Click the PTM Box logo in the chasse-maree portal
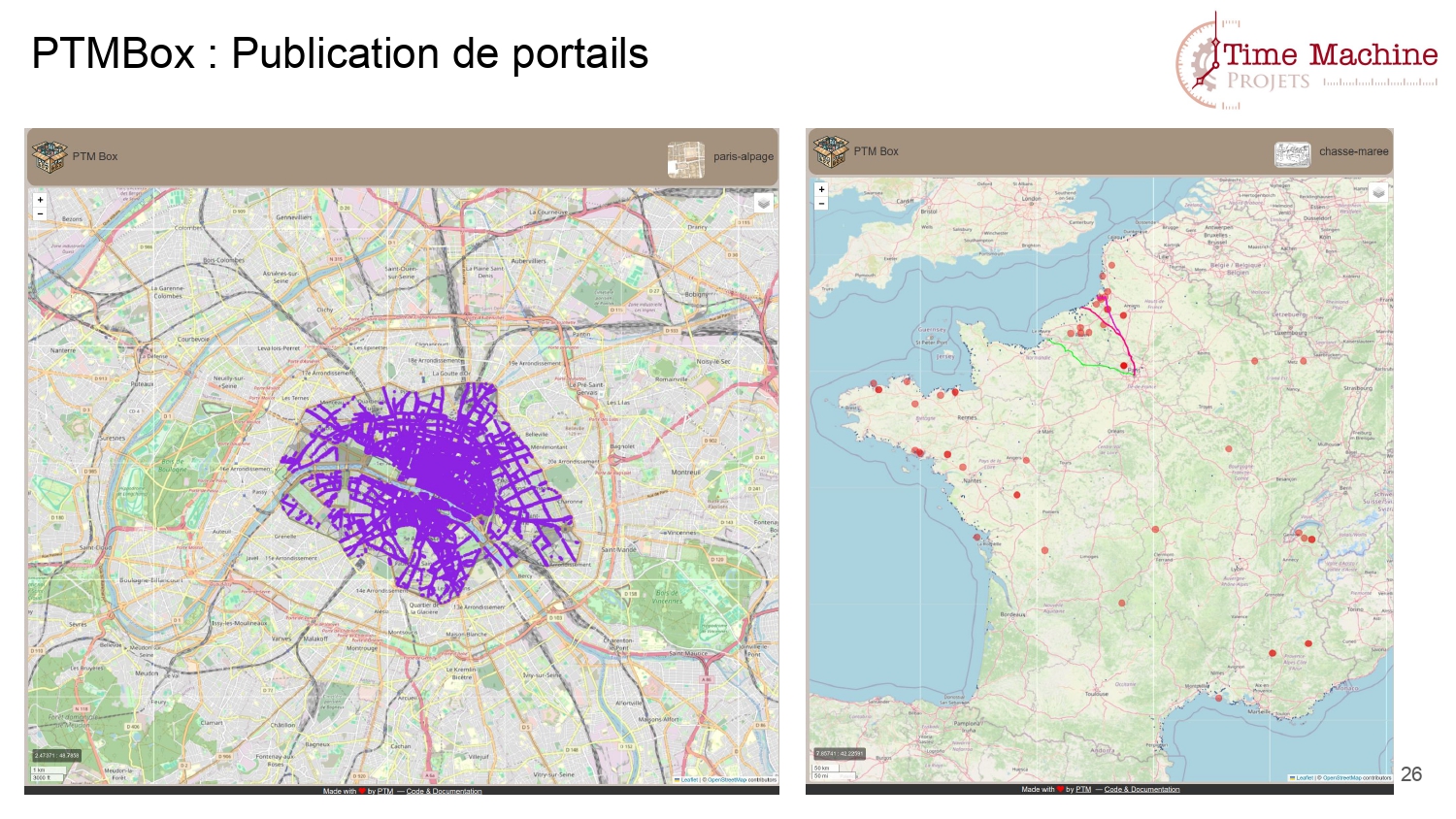Screen dimensions: 1456x819 coord(830,151)
